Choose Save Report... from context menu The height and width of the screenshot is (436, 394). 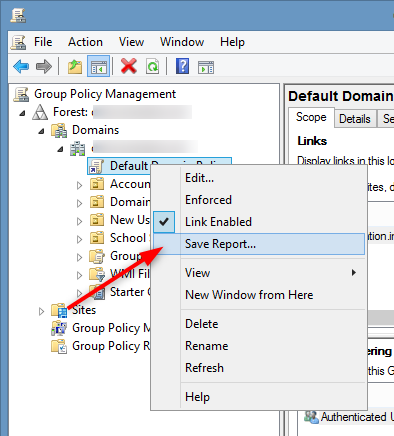(259, 244)
